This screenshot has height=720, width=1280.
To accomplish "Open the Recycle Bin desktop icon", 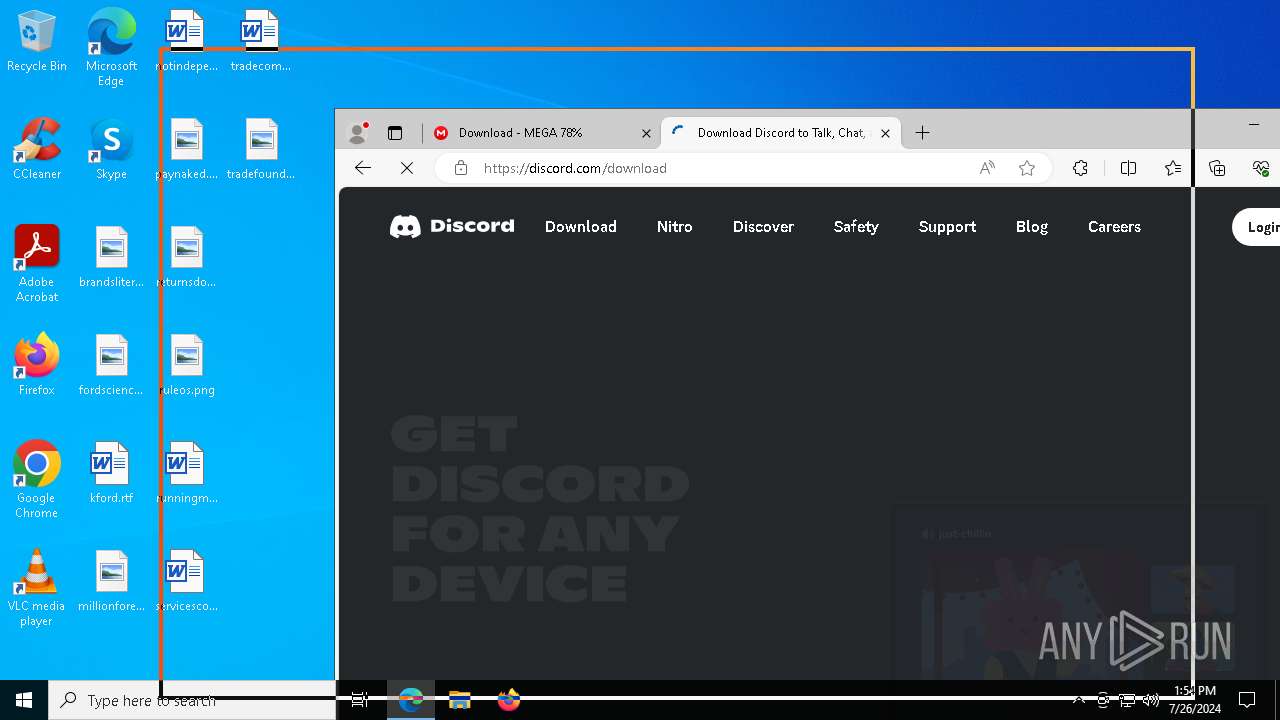I will click(x=37, y=42).
